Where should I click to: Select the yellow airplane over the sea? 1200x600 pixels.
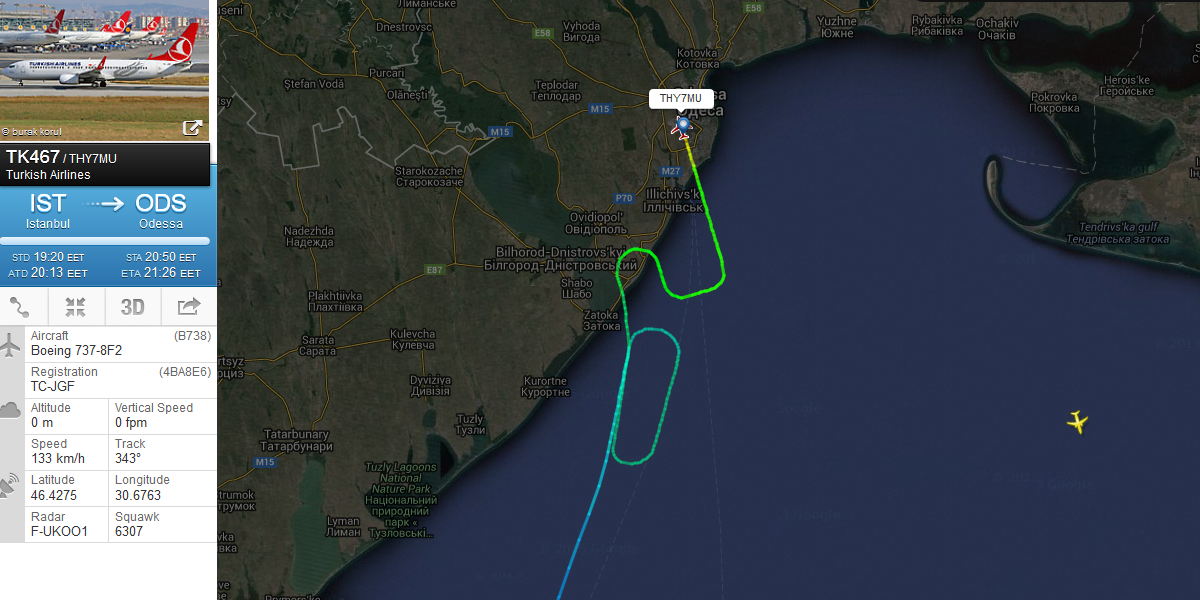coord(1077,422)
